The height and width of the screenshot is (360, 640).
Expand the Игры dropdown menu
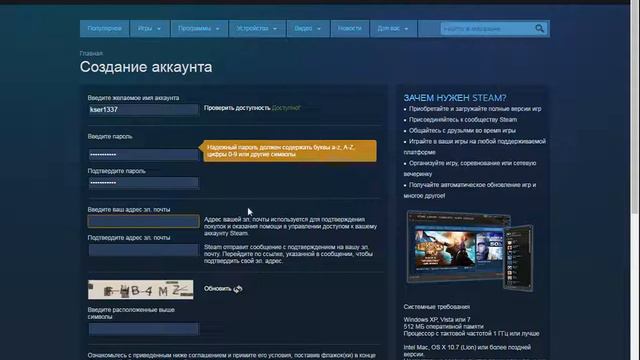(150, 29)
